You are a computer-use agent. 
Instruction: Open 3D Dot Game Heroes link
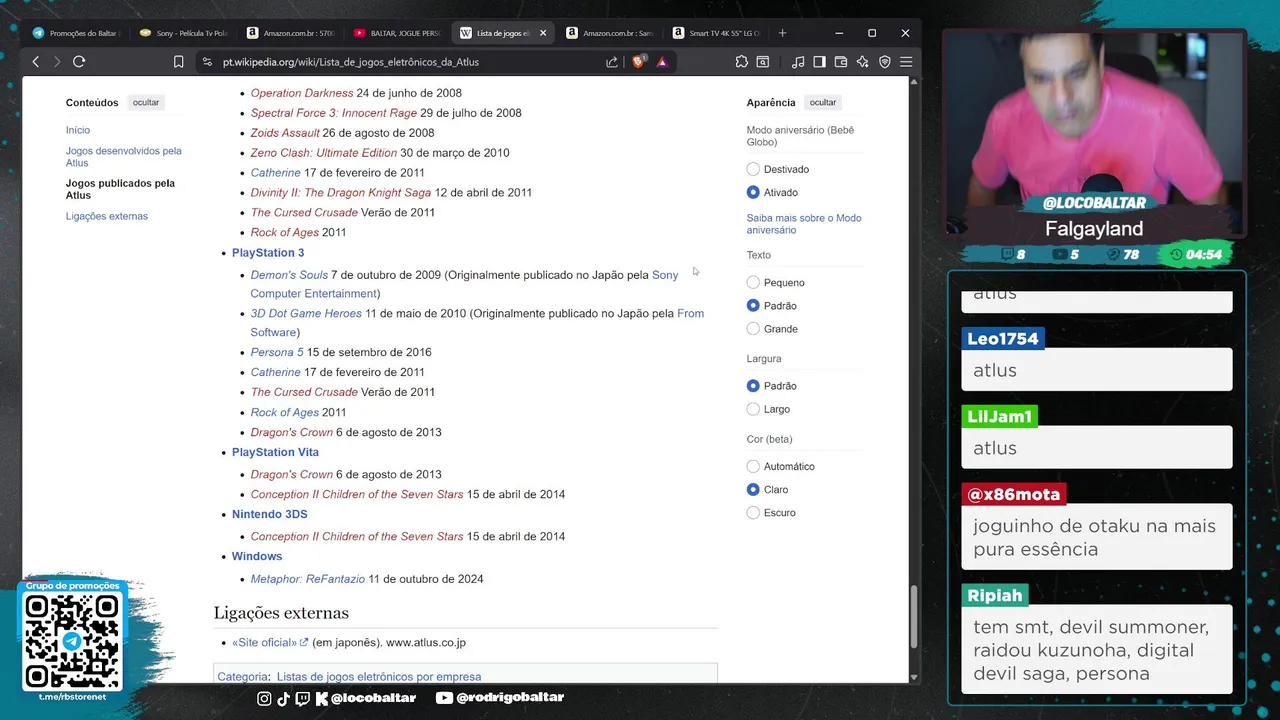click(306, 313)
